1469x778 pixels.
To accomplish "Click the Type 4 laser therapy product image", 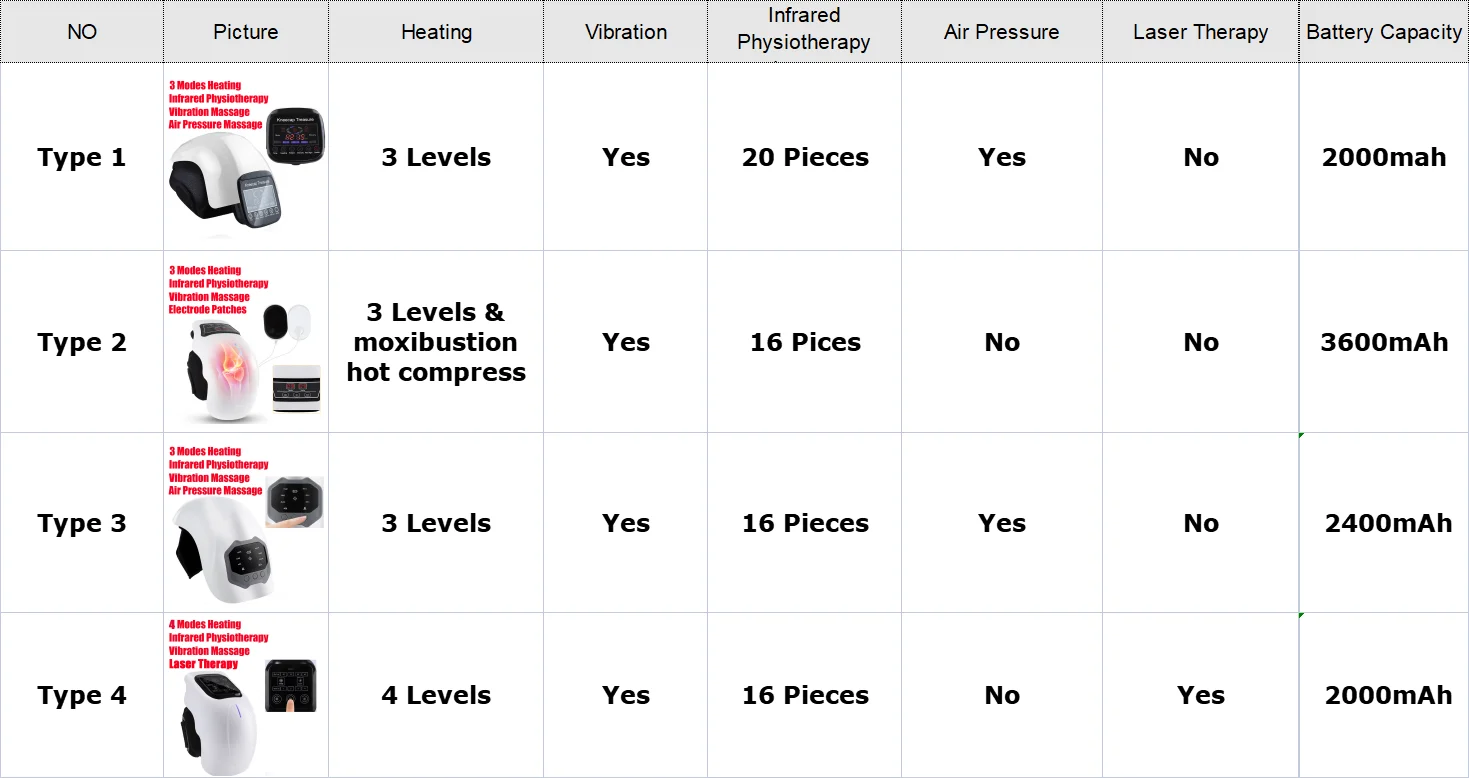I will tap(246, 696).
